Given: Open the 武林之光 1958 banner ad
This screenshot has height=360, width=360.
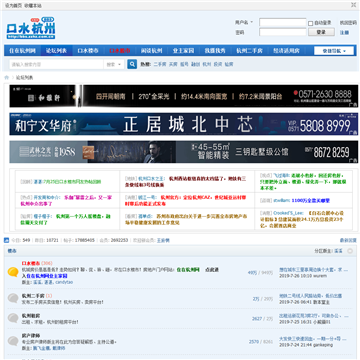Looking at the screenshot, I should pos(184,152).
